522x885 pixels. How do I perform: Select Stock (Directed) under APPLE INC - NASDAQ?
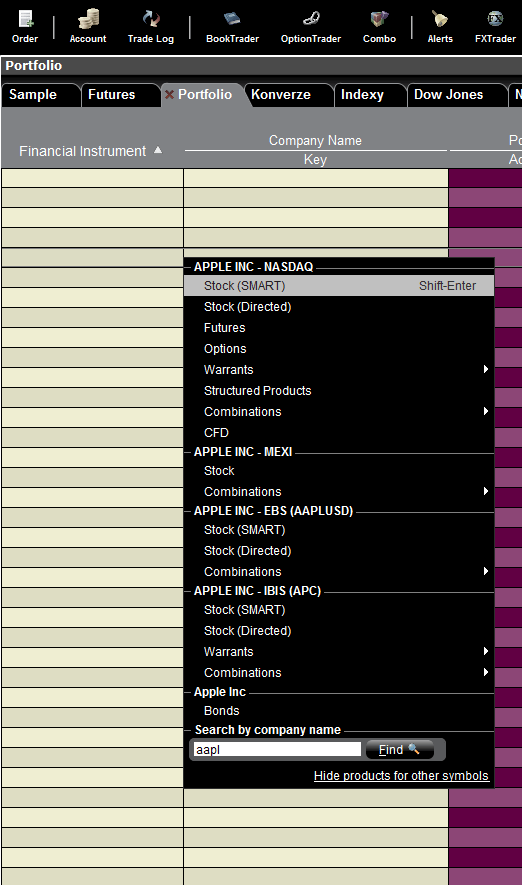[339, 306]
